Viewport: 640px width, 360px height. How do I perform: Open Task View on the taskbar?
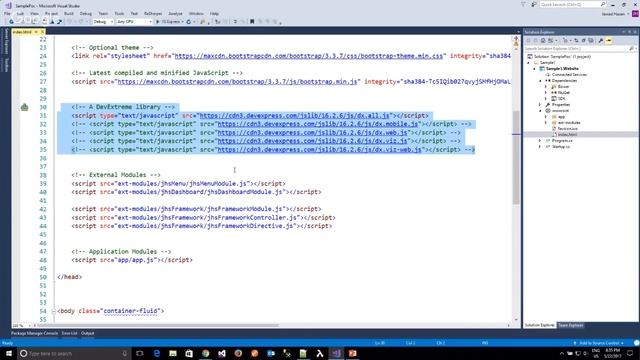140,353
